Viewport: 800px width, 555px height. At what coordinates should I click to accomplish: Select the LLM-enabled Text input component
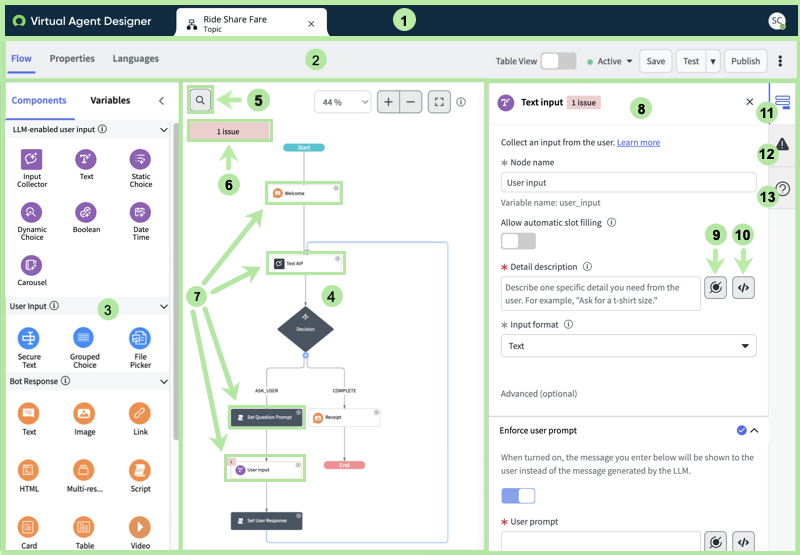pos(86,160)
